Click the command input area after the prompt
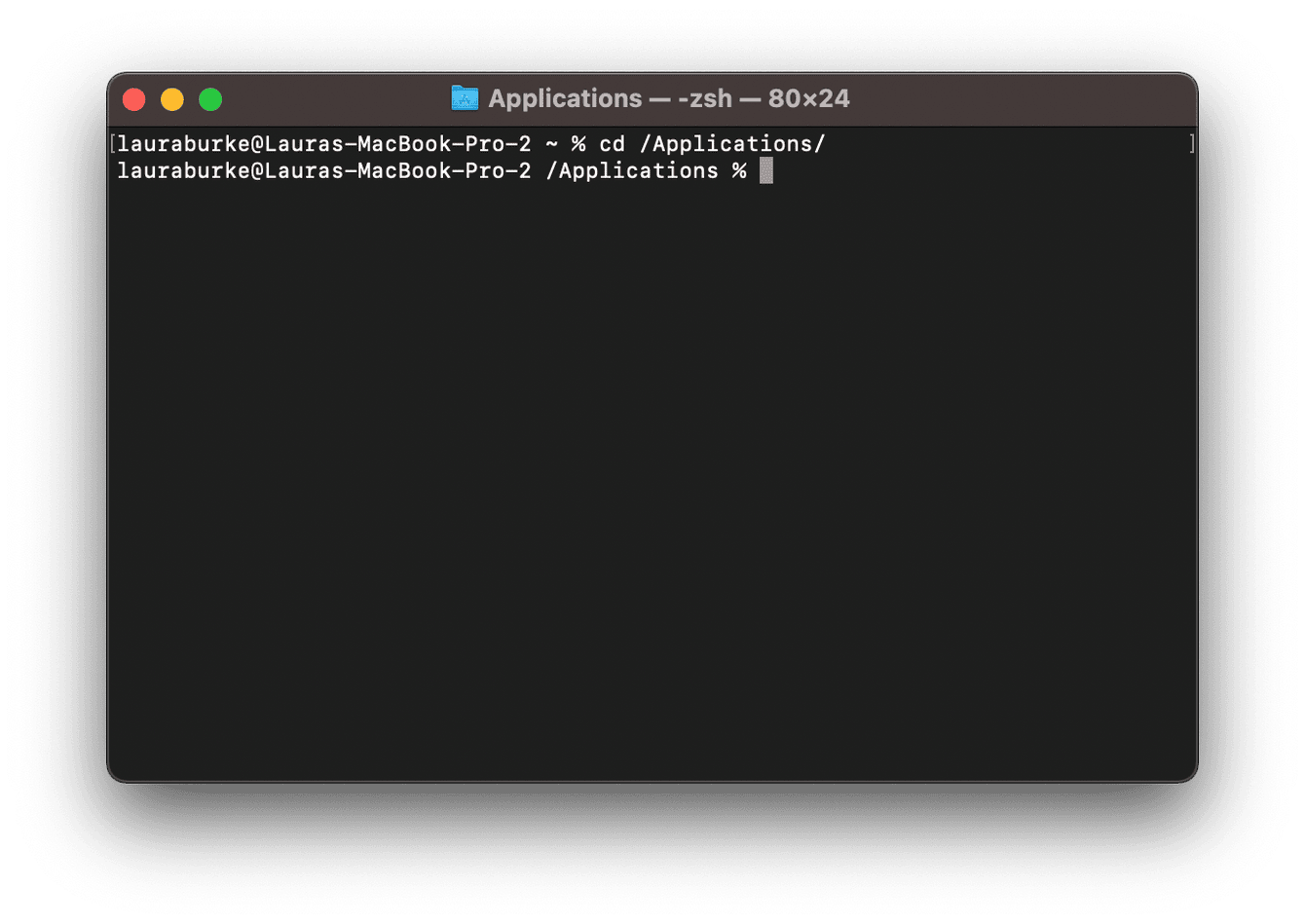 tap(828, 170)
